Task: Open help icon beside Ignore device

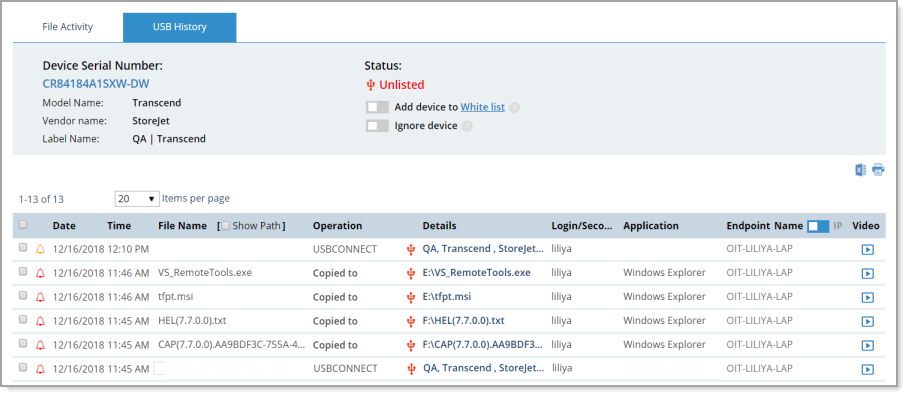Action: (x=467, y=126)
